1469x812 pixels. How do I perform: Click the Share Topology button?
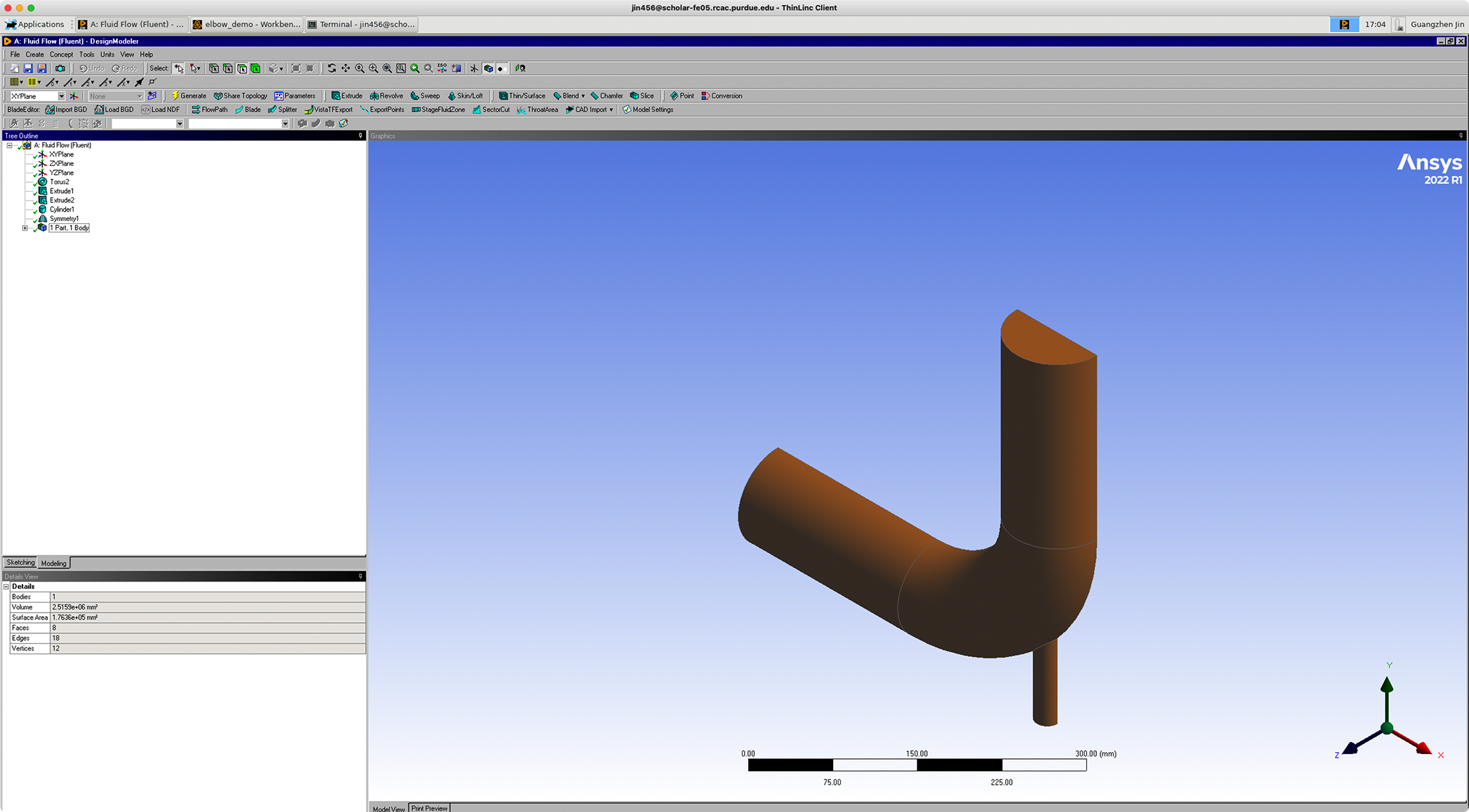pyautogui.click(x=241, y=96)
